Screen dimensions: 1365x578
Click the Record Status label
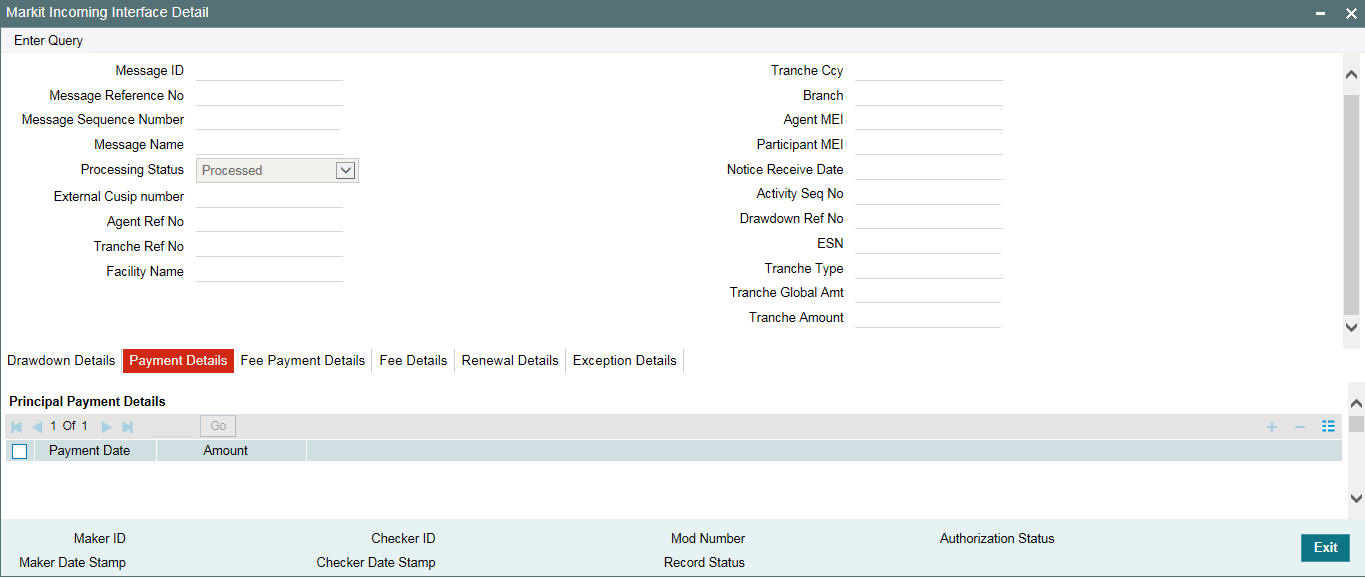[704, 562]
